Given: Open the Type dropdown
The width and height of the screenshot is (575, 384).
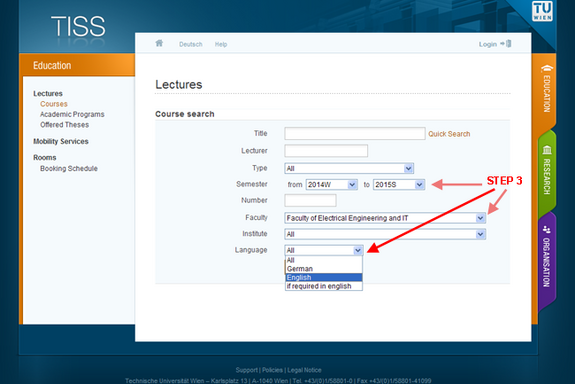Looking at the screenshot, I should click(349, 168).
